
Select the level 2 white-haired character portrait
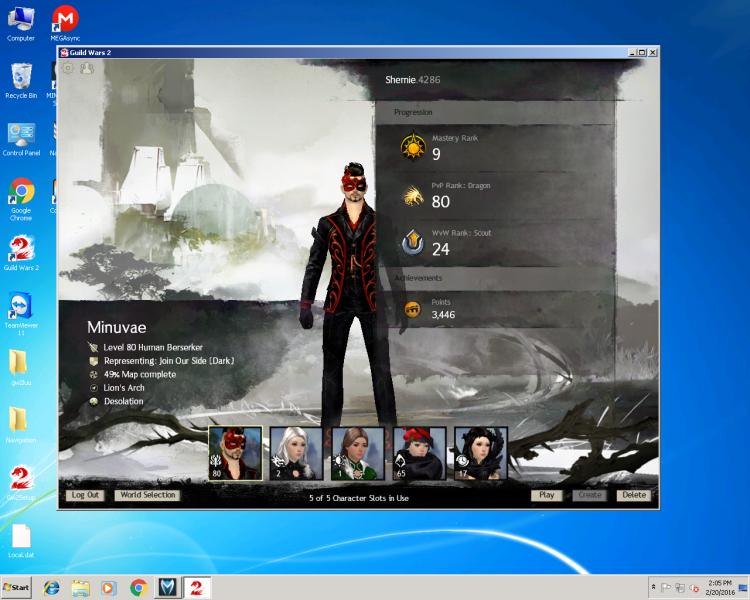(x=297, y=453)
